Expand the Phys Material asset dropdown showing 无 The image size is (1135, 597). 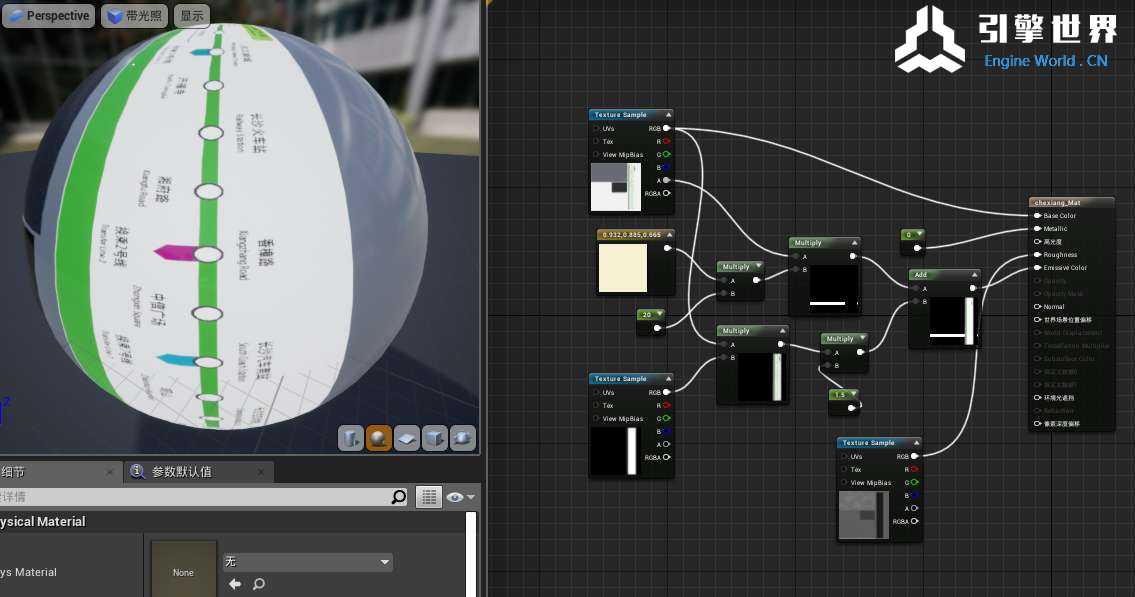[x=307, y=563]
